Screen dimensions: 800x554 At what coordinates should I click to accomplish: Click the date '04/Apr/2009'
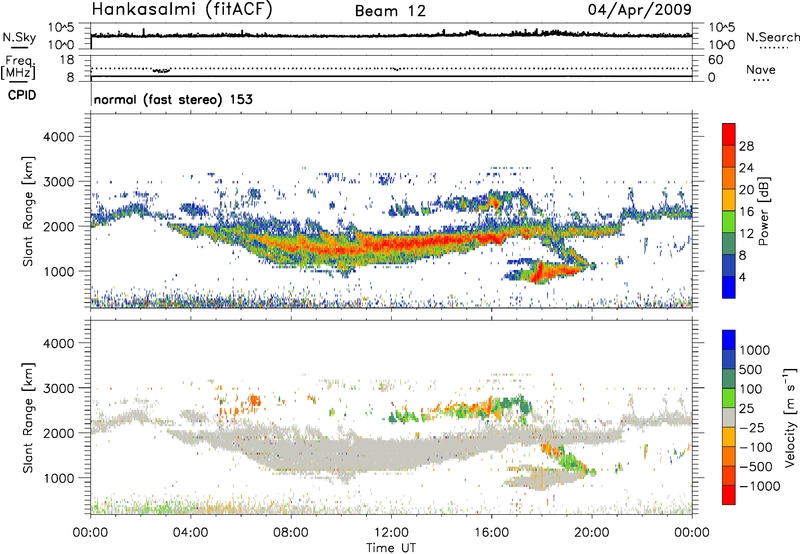tap(640, 10)
